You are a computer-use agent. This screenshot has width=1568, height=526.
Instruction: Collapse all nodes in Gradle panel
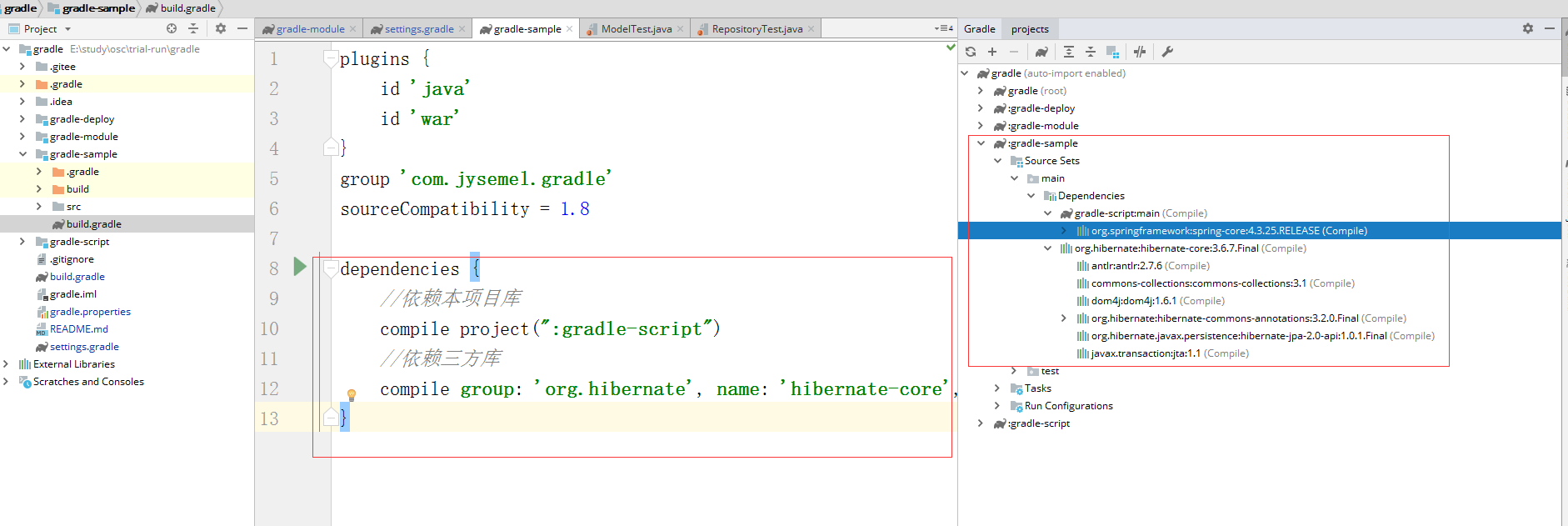(1091, 52)
